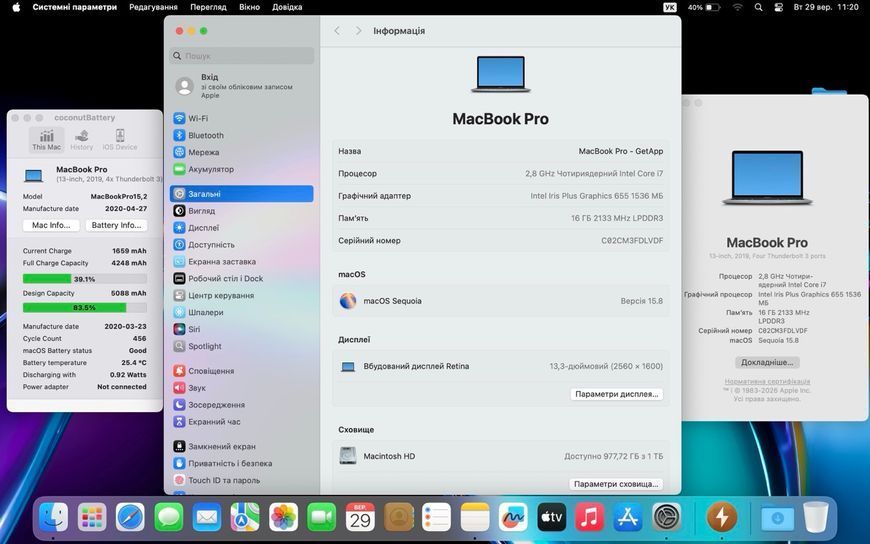The image size is (870, 544).
Task: Open Music app in Dock
Action: [590, 517]
